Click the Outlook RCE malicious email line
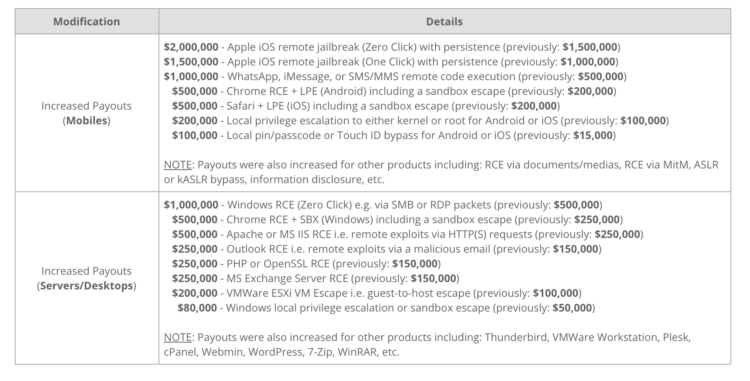Screen dimensions: 750x381 pos(386,250)
